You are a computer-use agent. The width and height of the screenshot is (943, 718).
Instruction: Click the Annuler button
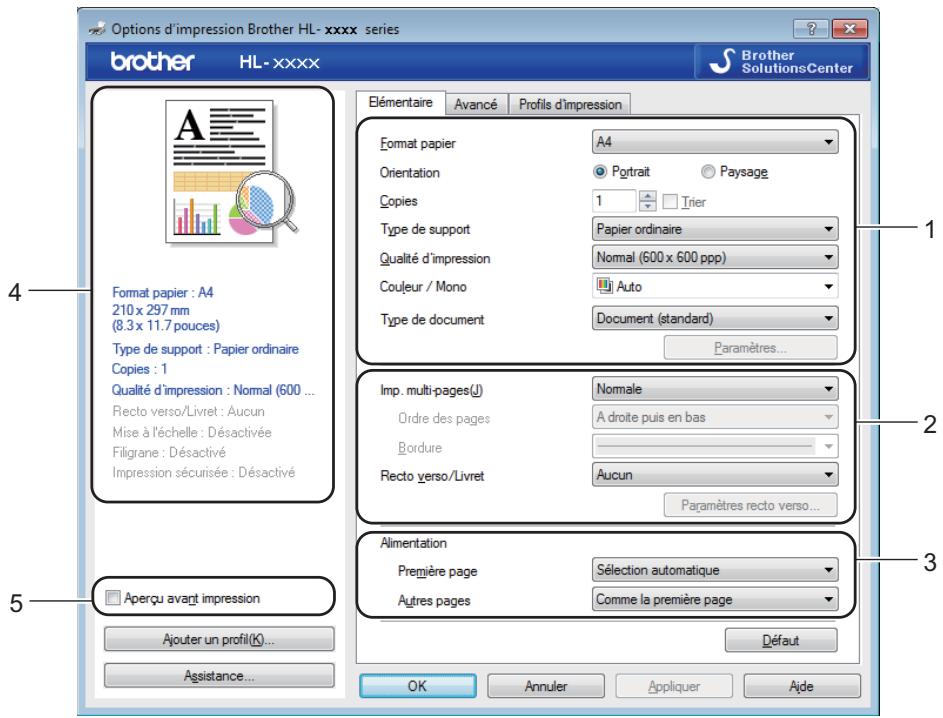pyautogui.click(x=545, y=686)
